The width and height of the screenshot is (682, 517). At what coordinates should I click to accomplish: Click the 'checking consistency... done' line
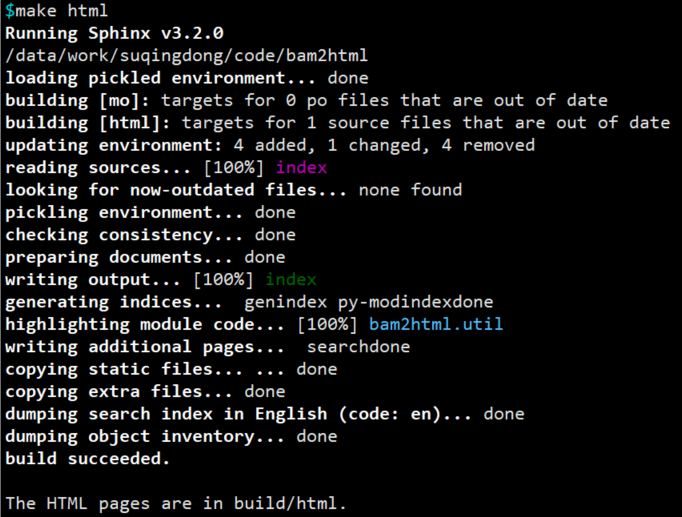click(150, 235)
